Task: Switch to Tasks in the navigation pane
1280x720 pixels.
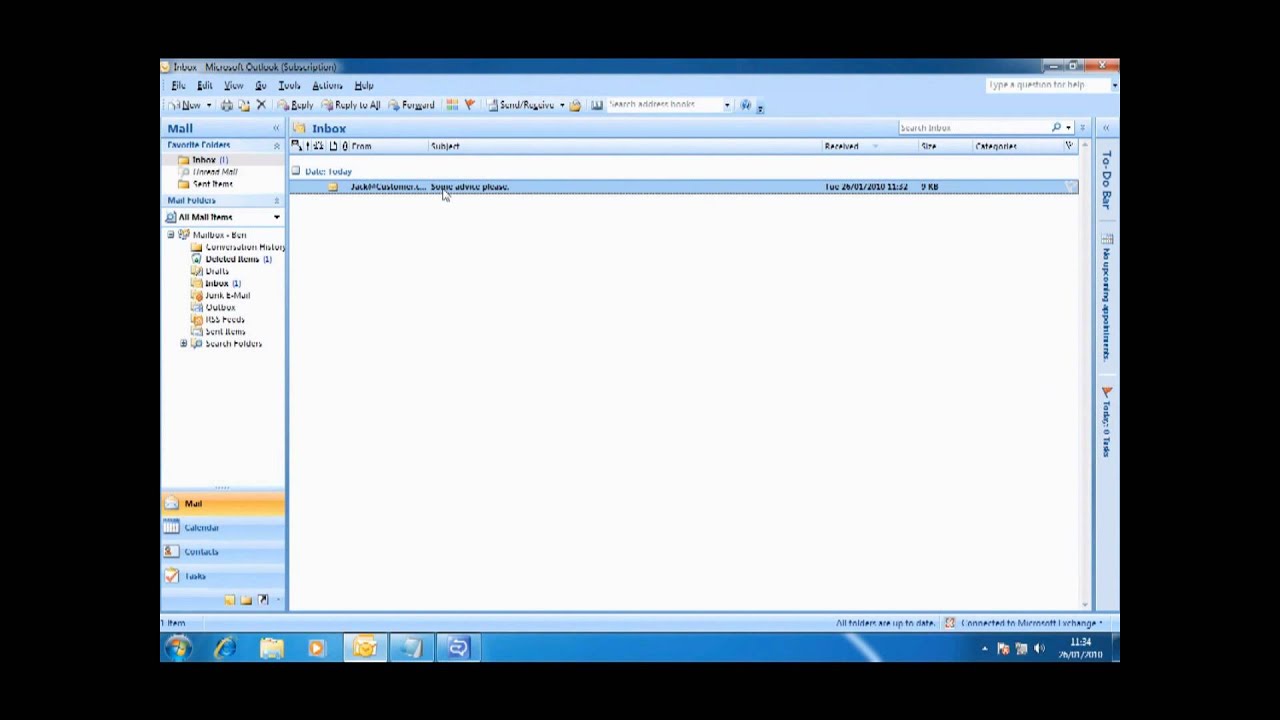Action: tap(194, 576)
